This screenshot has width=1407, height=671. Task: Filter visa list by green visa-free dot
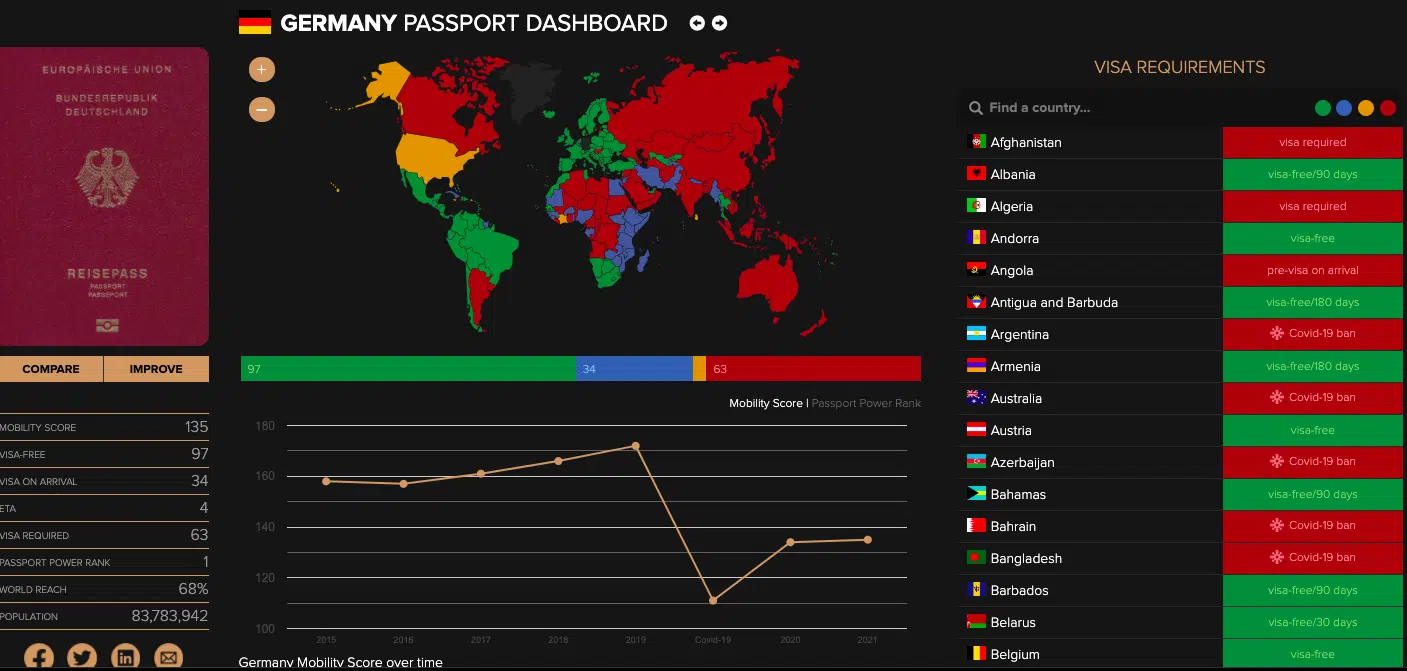[x=1323, y=108]
